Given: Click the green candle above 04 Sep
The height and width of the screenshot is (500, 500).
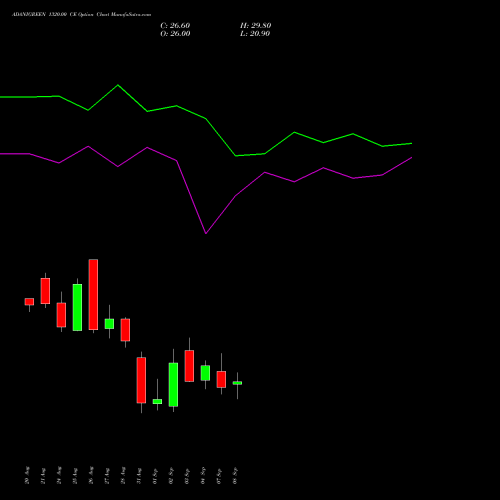Looking at the screenshot, I should [205, 373].
